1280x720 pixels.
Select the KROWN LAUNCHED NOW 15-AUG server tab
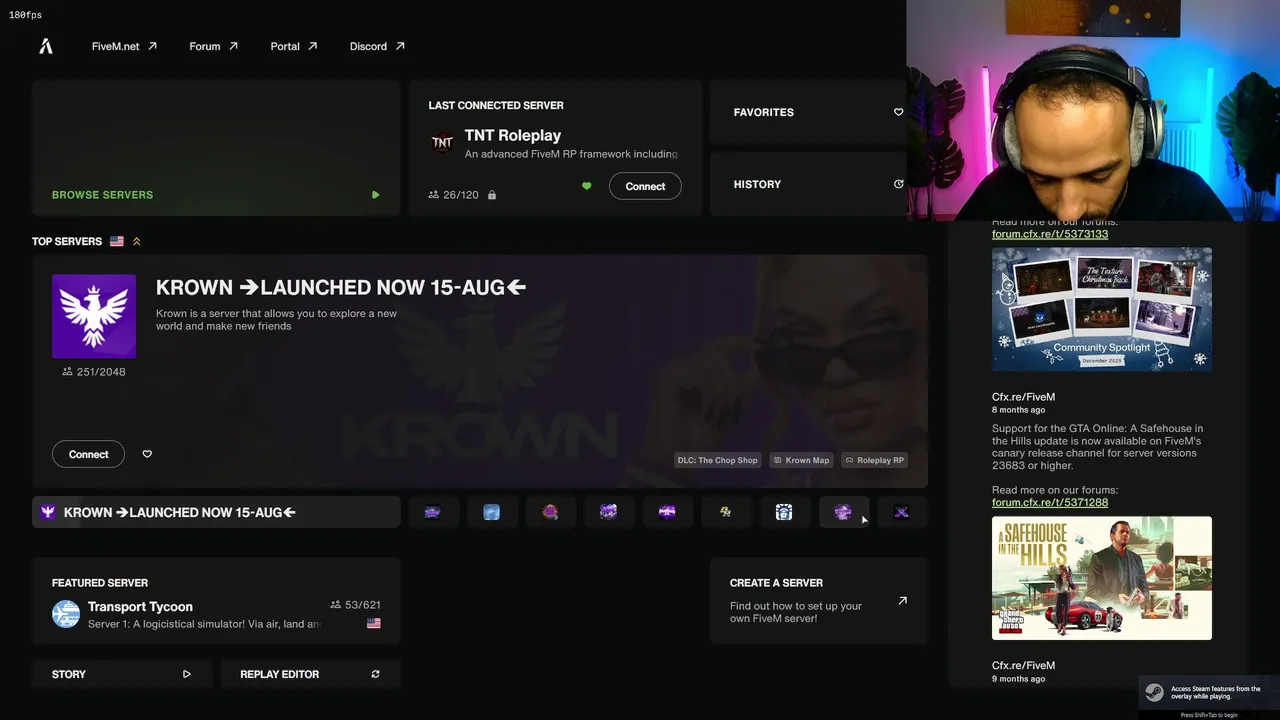[216, 512]
